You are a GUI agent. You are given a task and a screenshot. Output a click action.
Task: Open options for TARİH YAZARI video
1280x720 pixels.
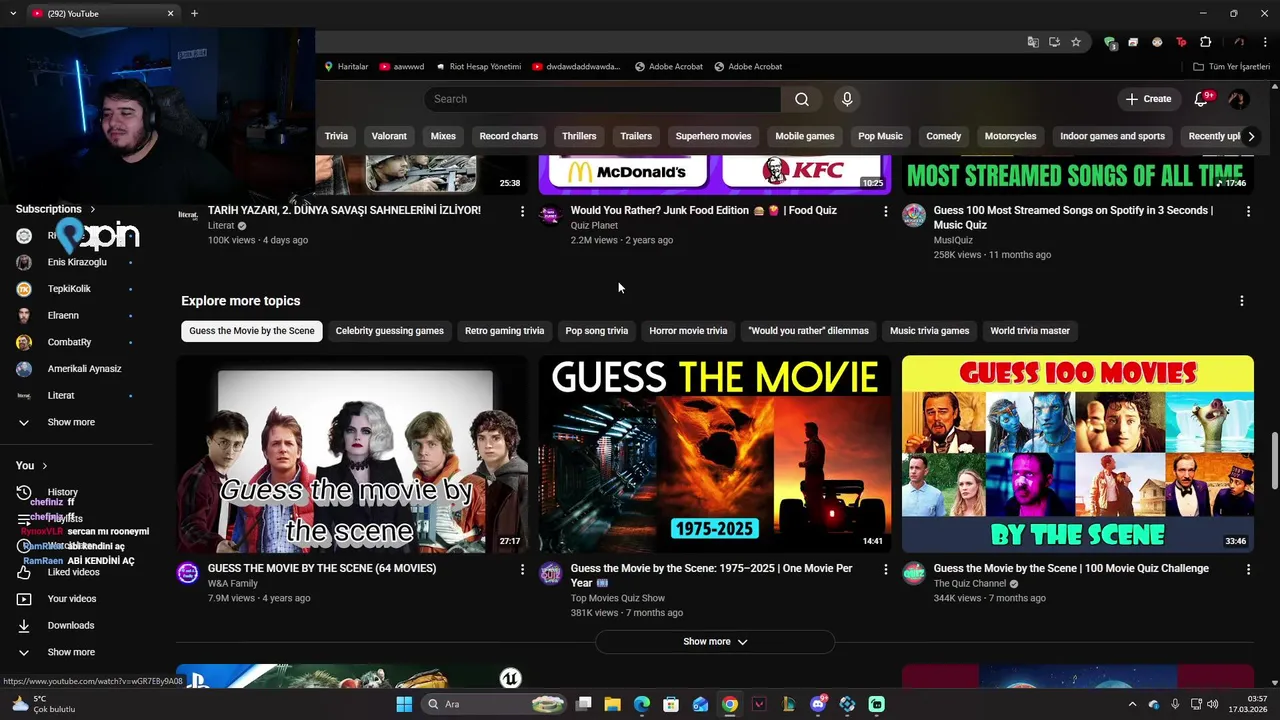coord(522,211)
